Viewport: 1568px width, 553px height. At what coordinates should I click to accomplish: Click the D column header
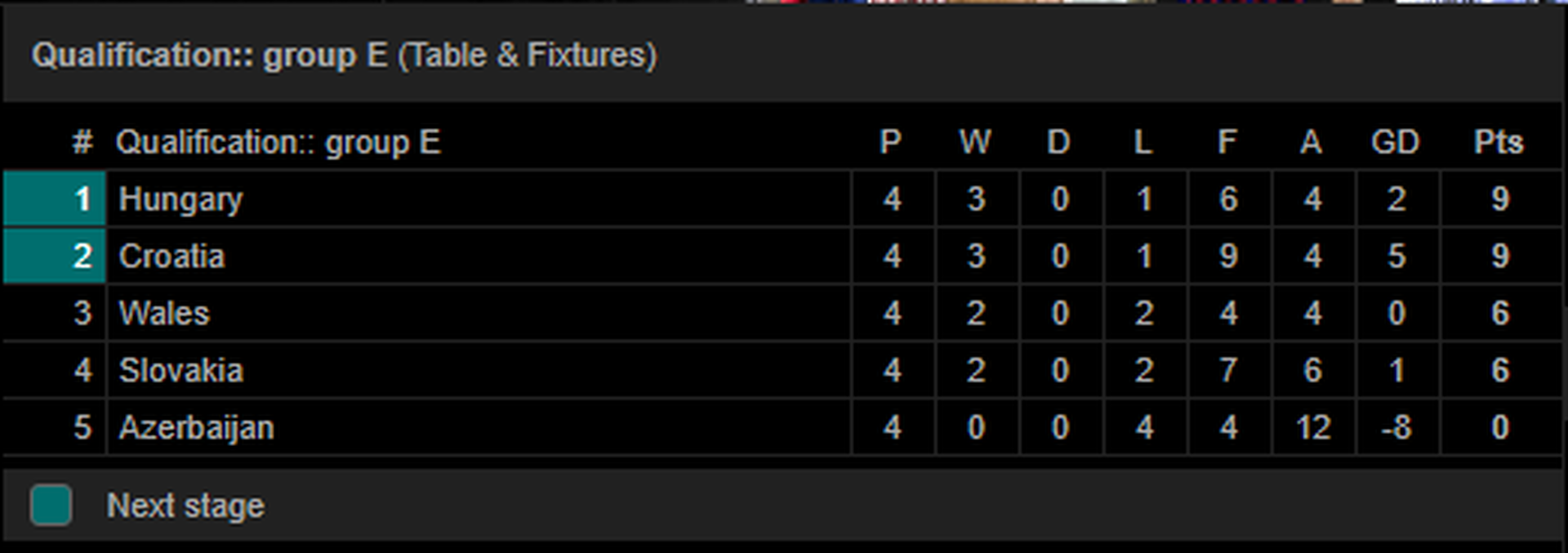(1059, 142)
